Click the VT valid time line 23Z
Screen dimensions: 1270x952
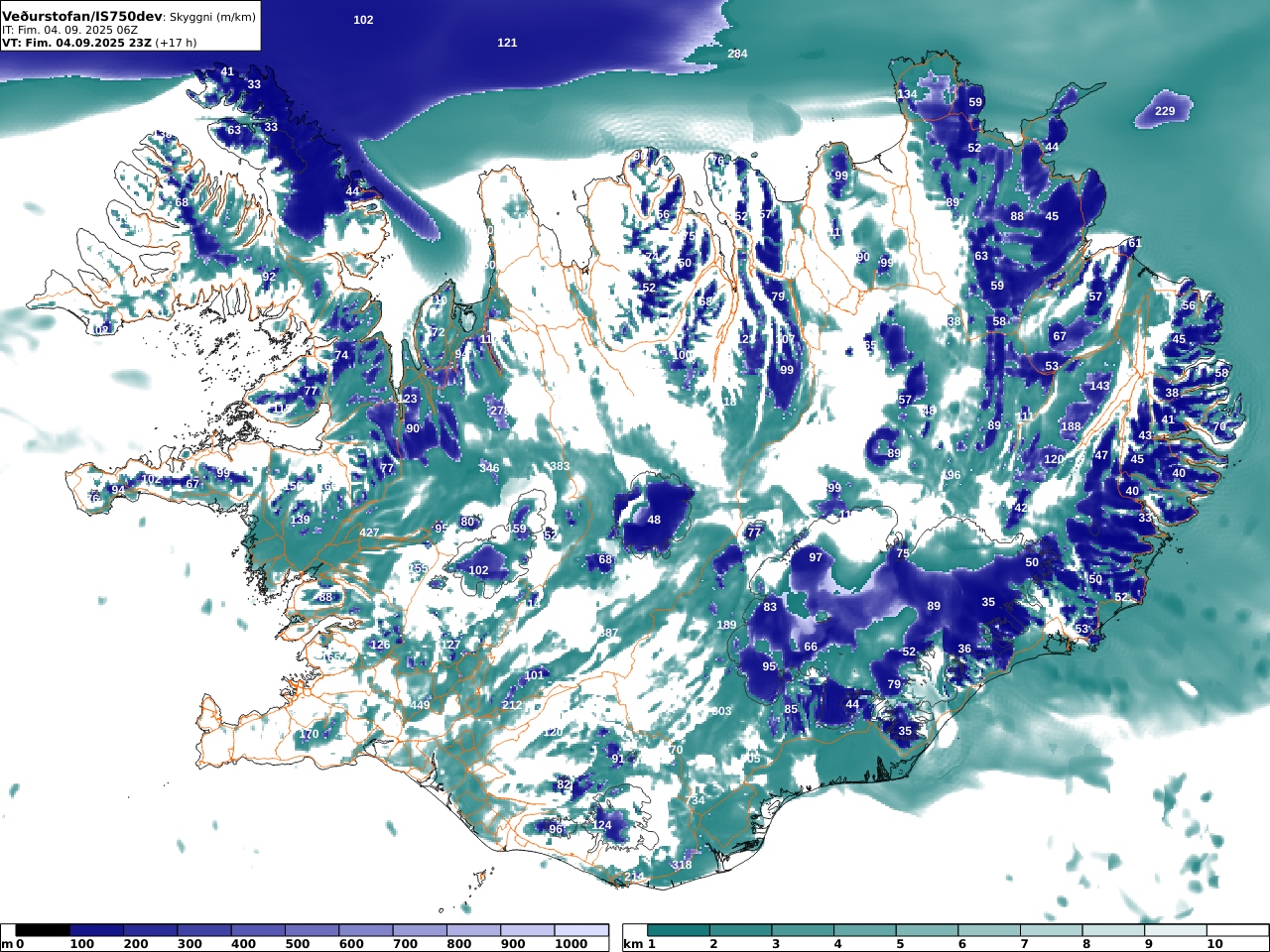click(99, 43)
